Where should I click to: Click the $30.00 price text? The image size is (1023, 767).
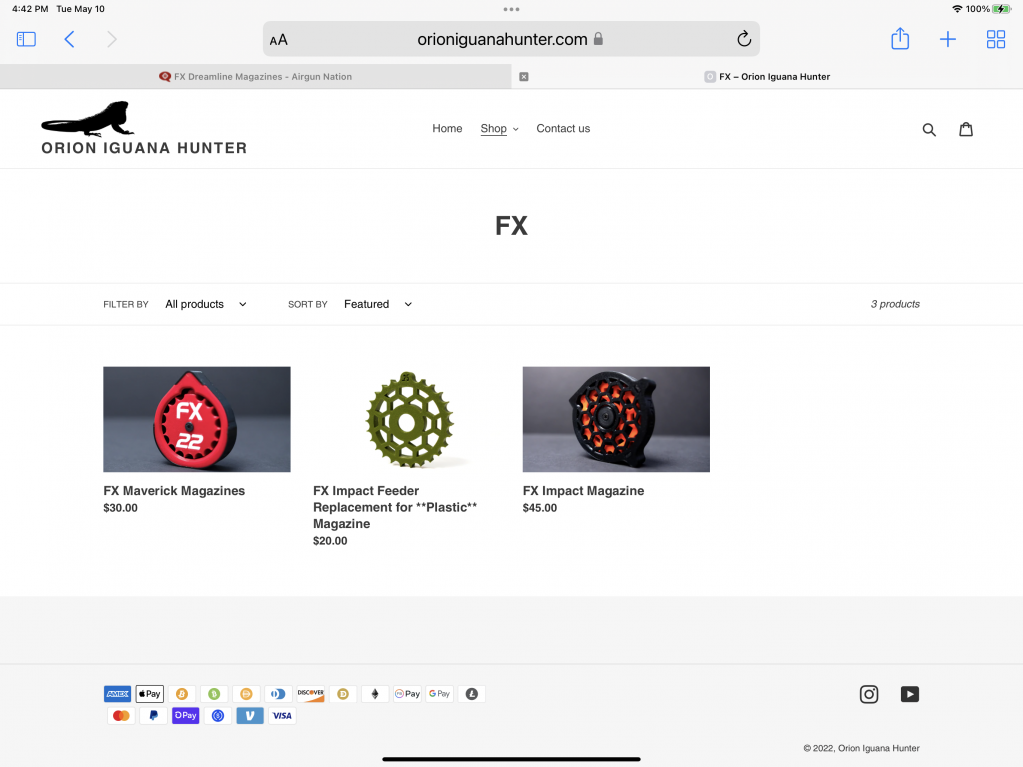coord(120,507)
